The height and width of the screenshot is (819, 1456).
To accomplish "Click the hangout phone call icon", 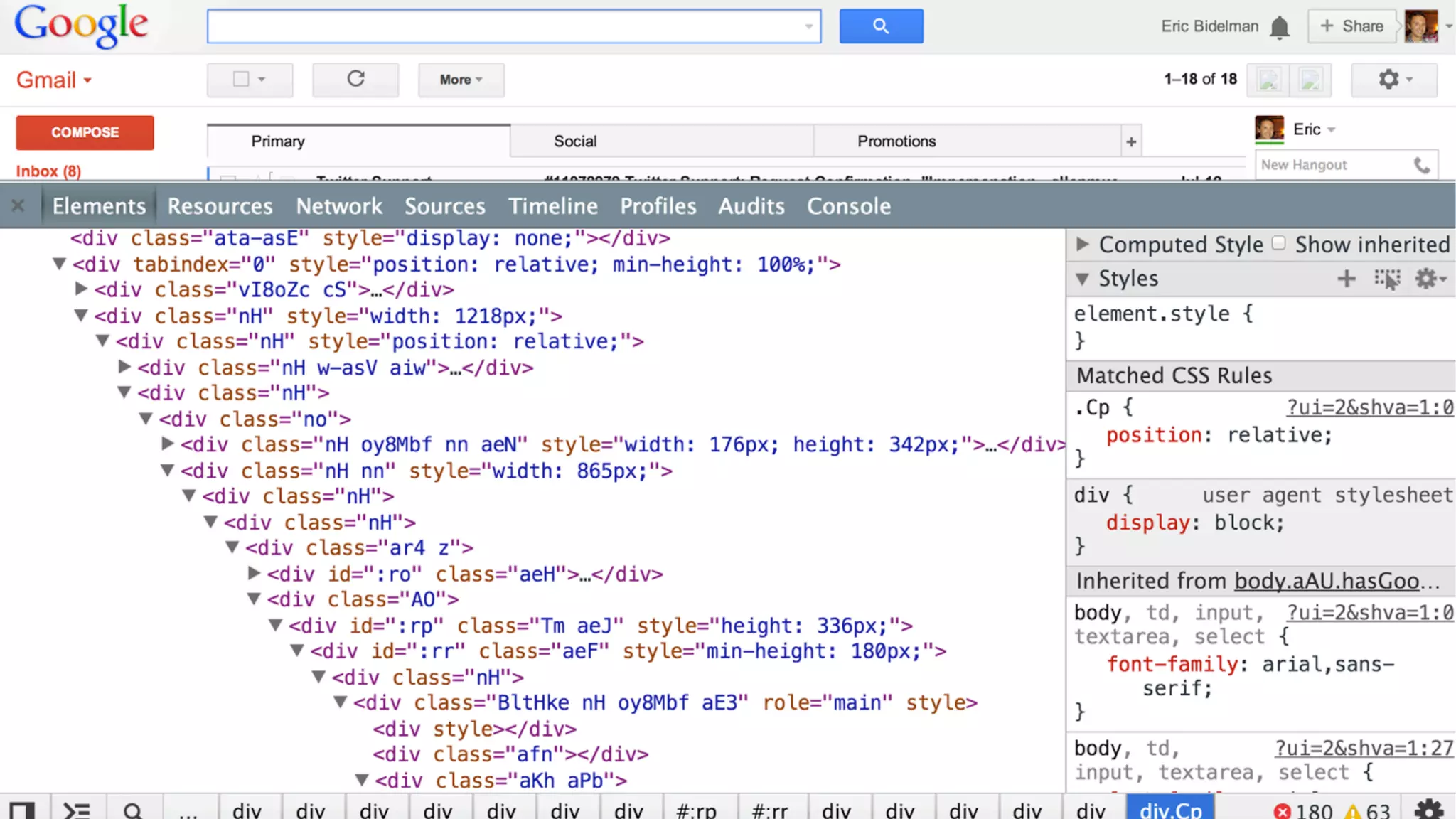I will pos(1422,165).
